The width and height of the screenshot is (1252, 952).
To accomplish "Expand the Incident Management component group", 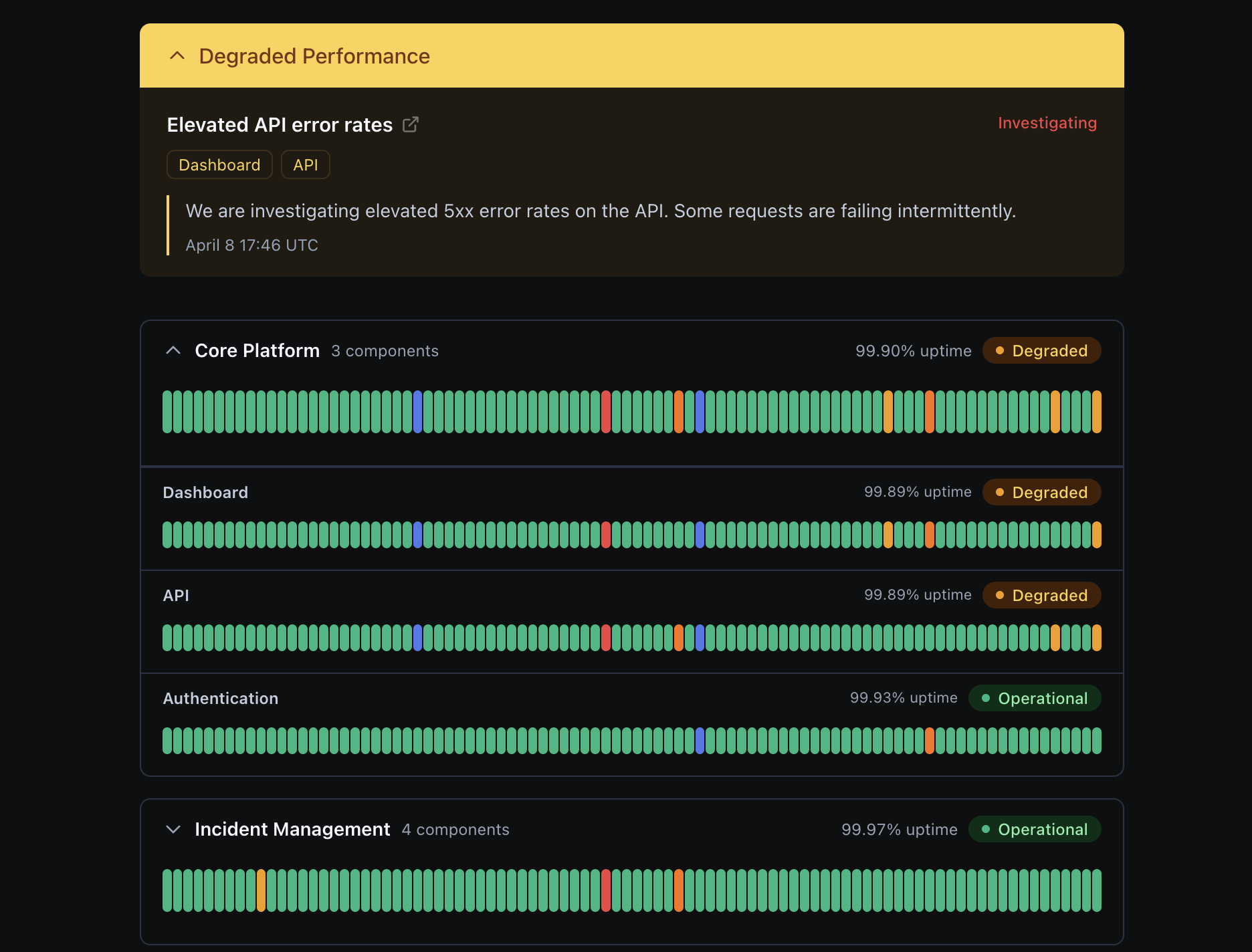I will pyautogui.click(x=174, y=829).
